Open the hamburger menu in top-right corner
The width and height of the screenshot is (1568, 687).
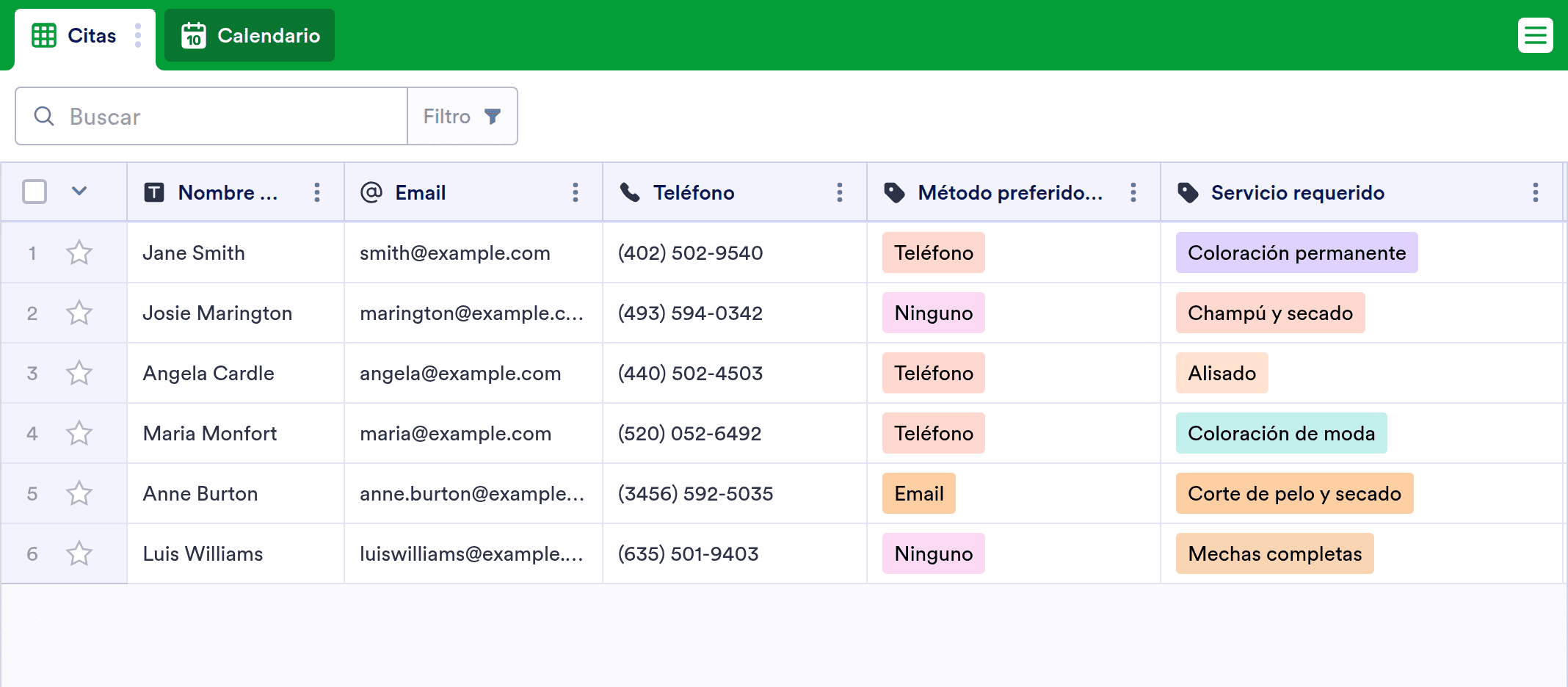click(x=1535, y=35)
